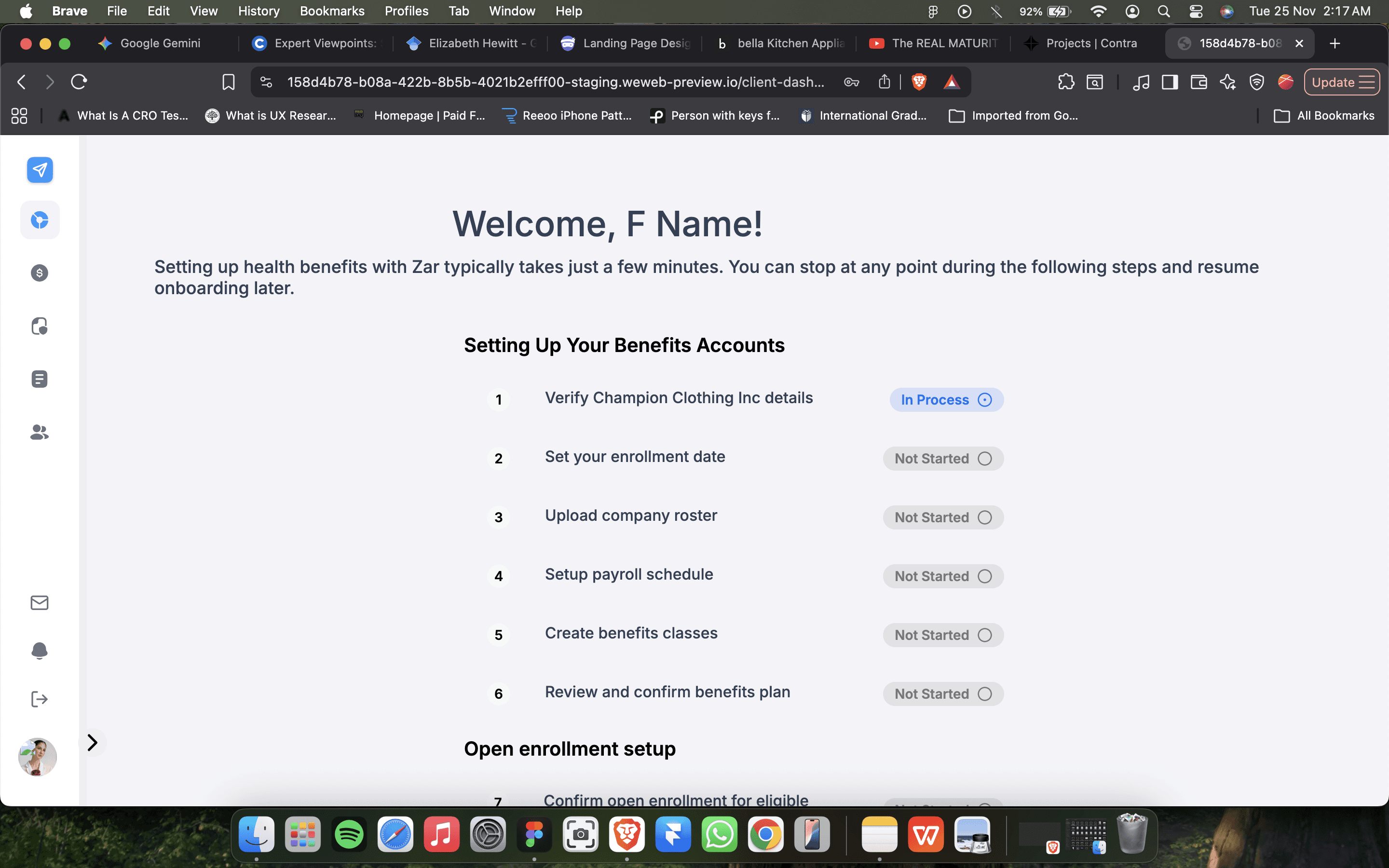This screenshot has height=868, width=1389.
Task: Click the user profile avatar photo
Action: click(38, 757)
